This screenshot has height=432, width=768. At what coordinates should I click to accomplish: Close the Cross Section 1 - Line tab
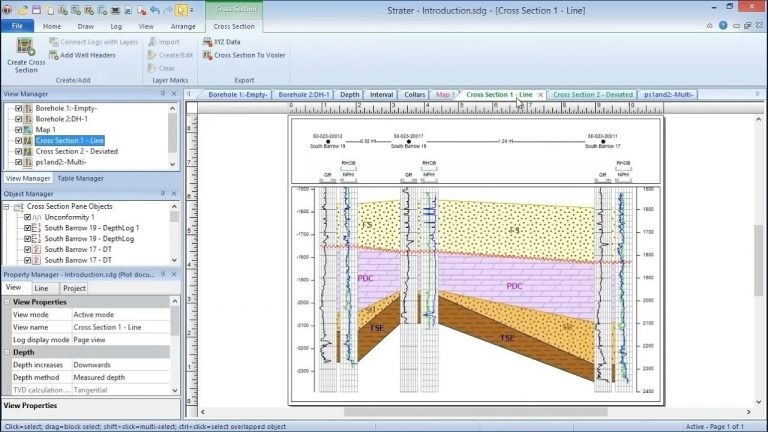(541, 95)
